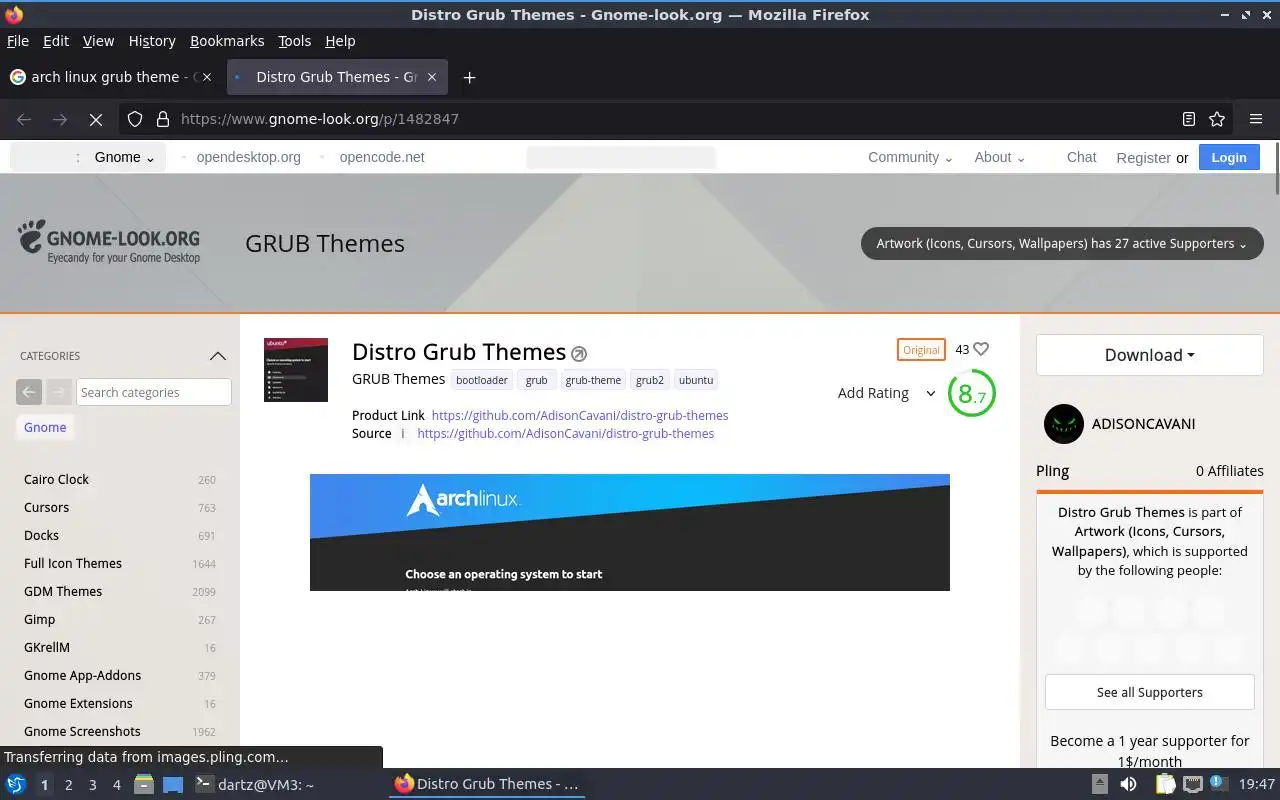Click the grub-theme tag
Viewport: 1280px width, 800px height.
coord(593,380)
